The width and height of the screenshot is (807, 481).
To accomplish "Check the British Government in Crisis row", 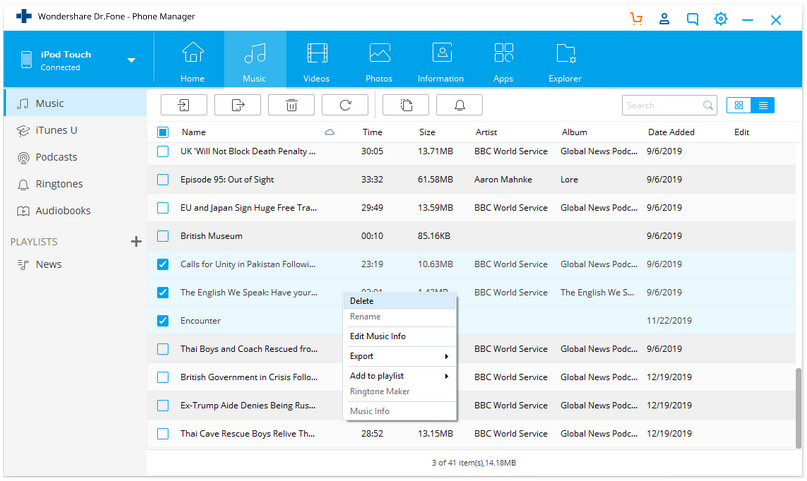I will click(163, 378).
